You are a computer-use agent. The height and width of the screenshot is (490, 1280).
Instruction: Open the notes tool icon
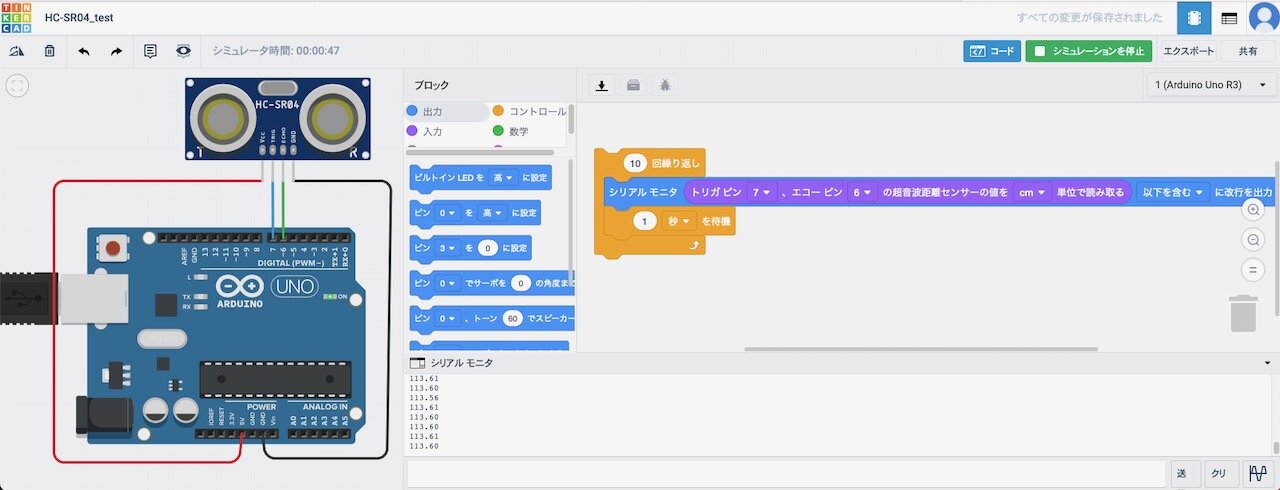150,51
